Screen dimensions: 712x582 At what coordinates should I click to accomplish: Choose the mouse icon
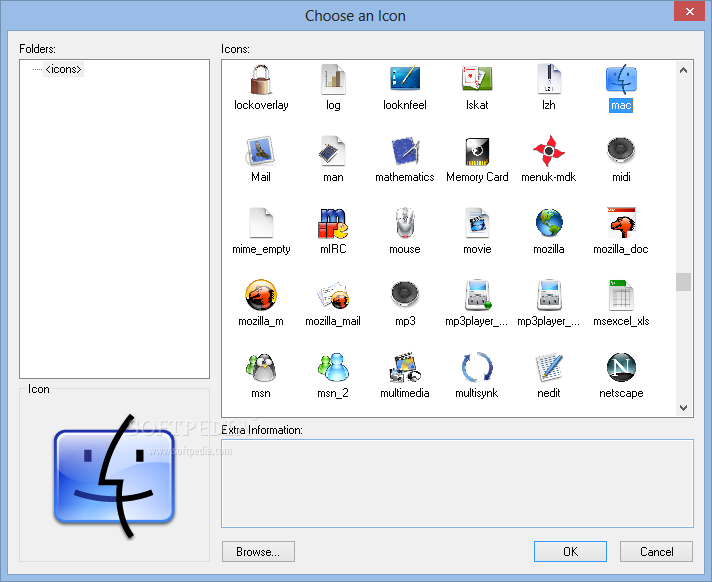[x=405, y=223]
